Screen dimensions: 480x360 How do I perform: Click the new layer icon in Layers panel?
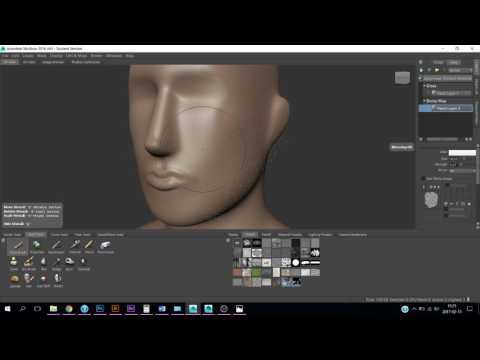[421, 70]
